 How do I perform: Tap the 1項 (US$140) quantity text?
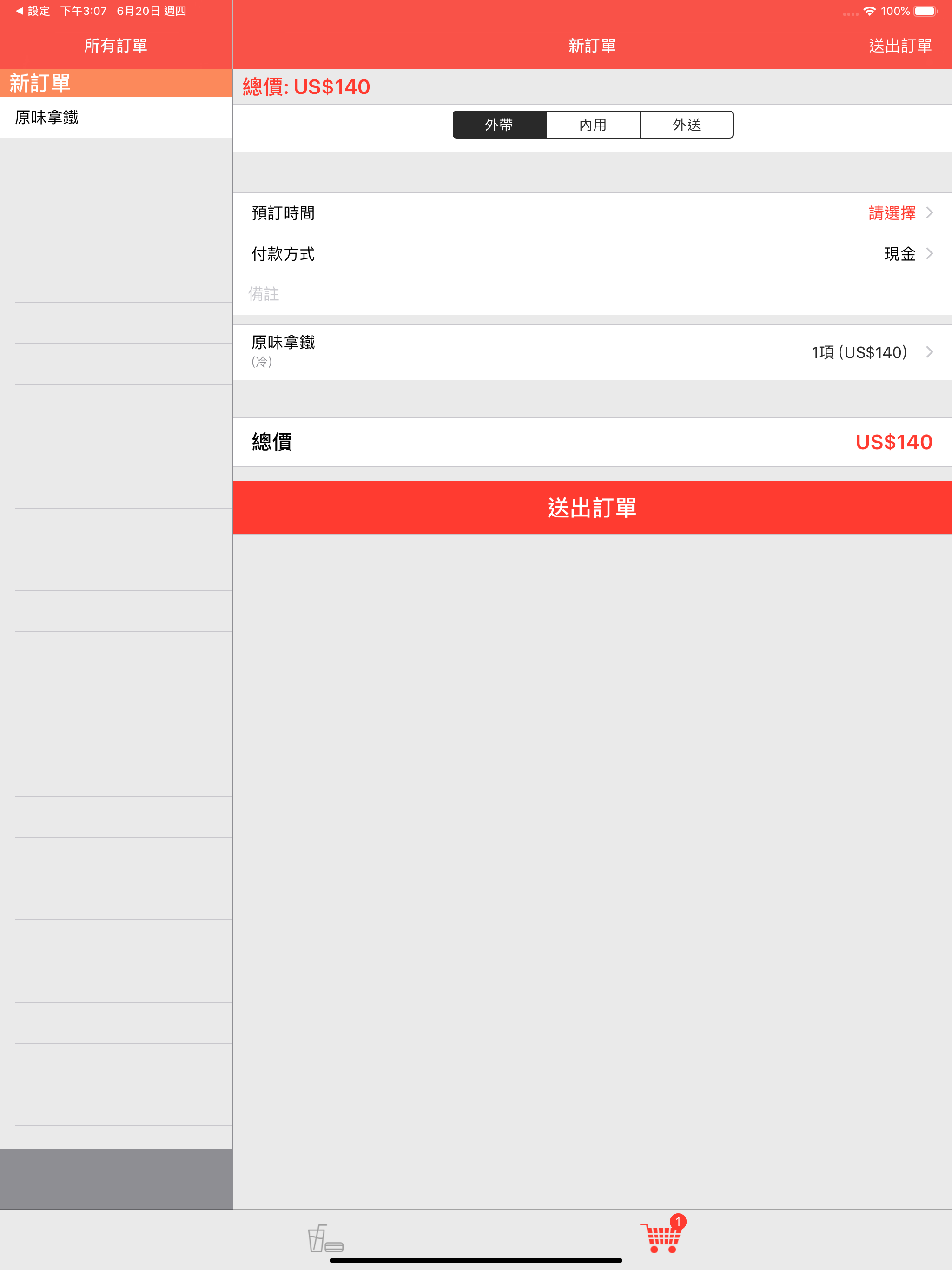(859, 352)
